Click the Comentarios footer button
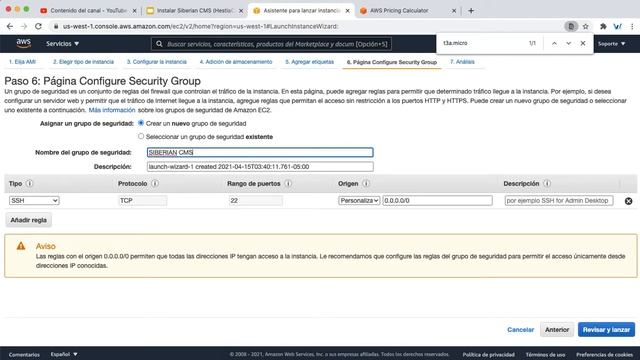The width and height of the screenshot is (640, 360). 24,355
